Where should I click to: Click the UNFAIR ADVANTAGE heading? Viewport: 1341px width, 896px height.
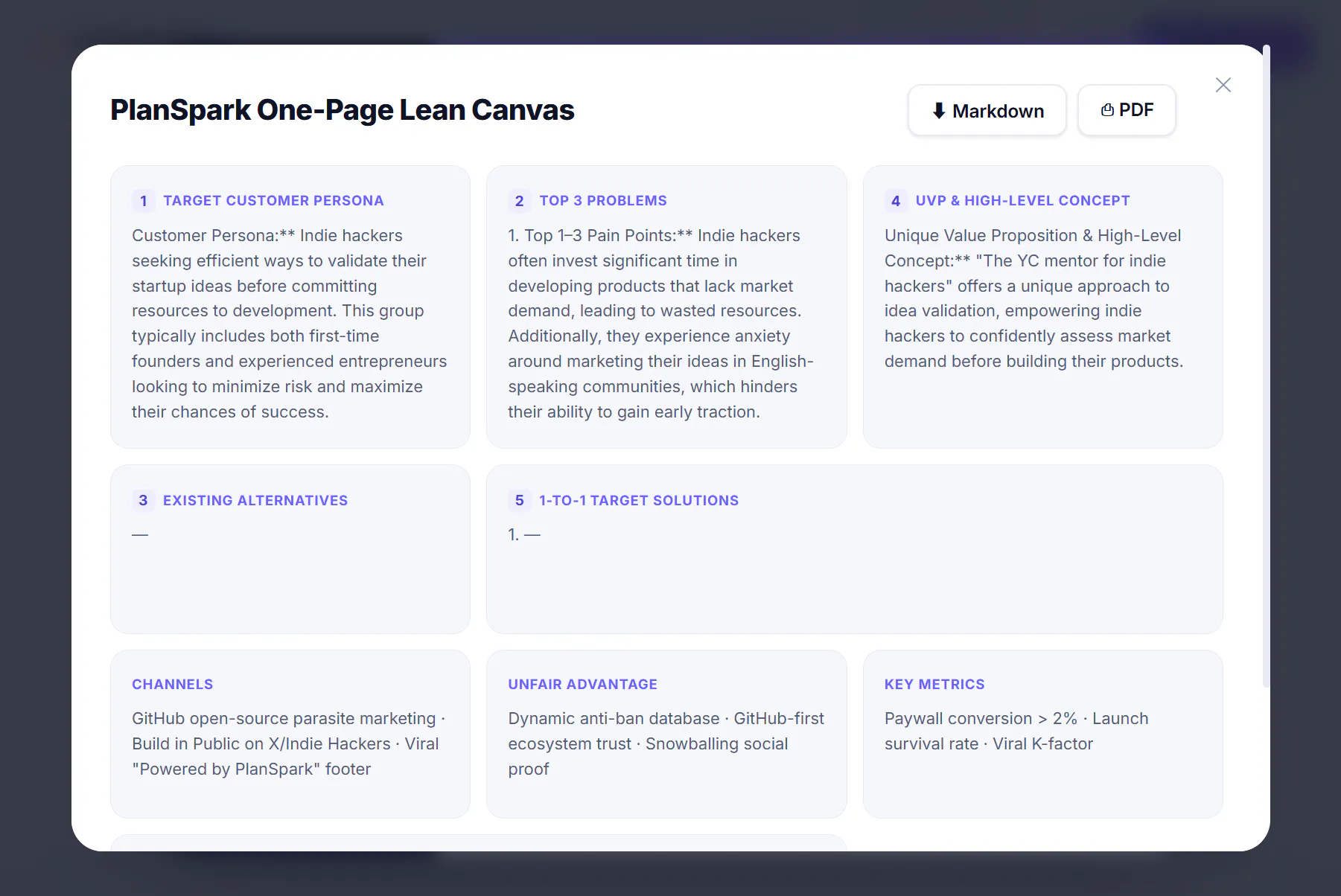tap(583, 684)
